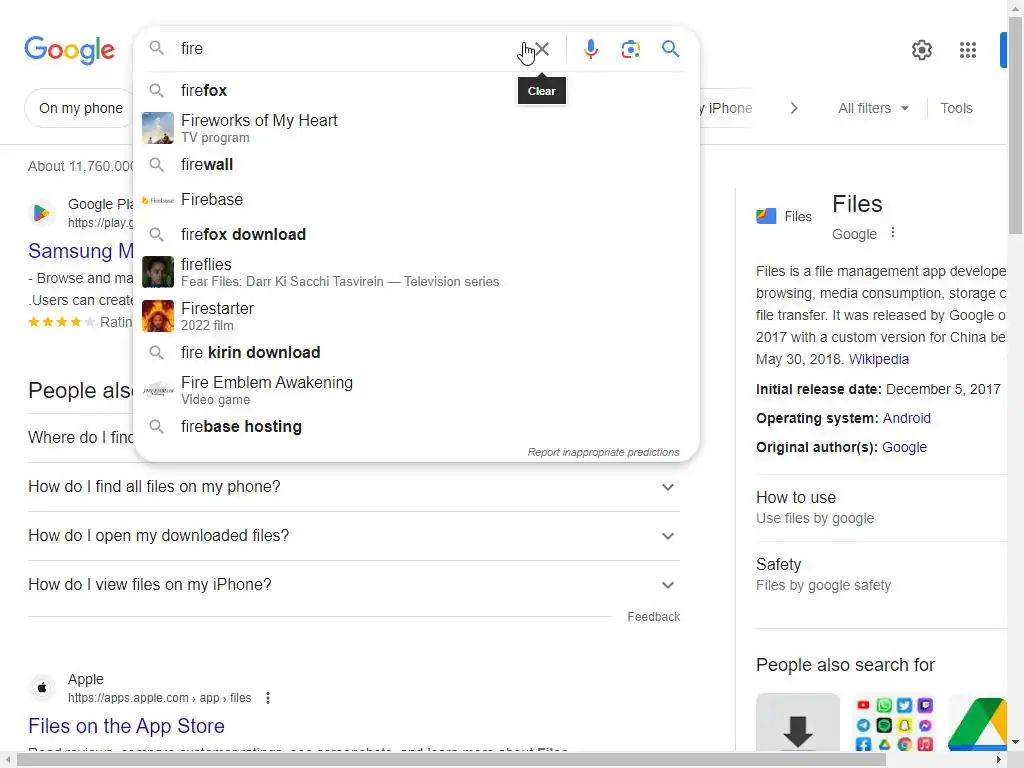Image resolution: width=1024 pixels, height=768 pixels.
Task: Expand How do I find all files question
Action: [x=354, y=487]
